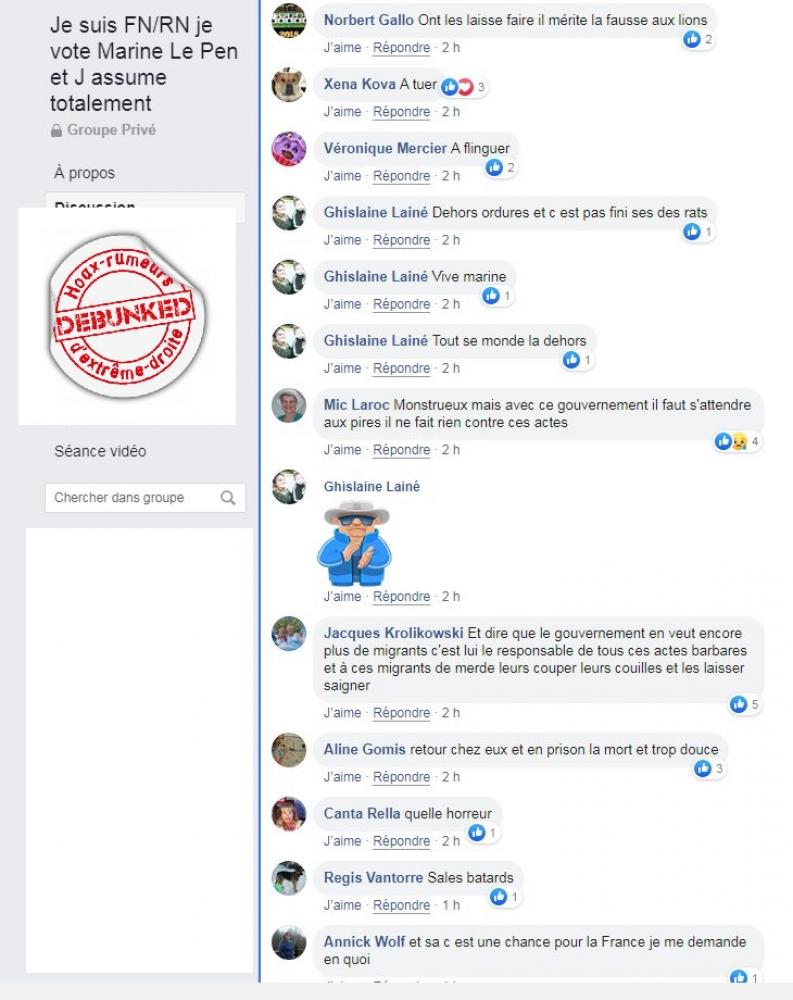
Task: Open Véronique Mercier's purple avatar
Action: [289, 149]
